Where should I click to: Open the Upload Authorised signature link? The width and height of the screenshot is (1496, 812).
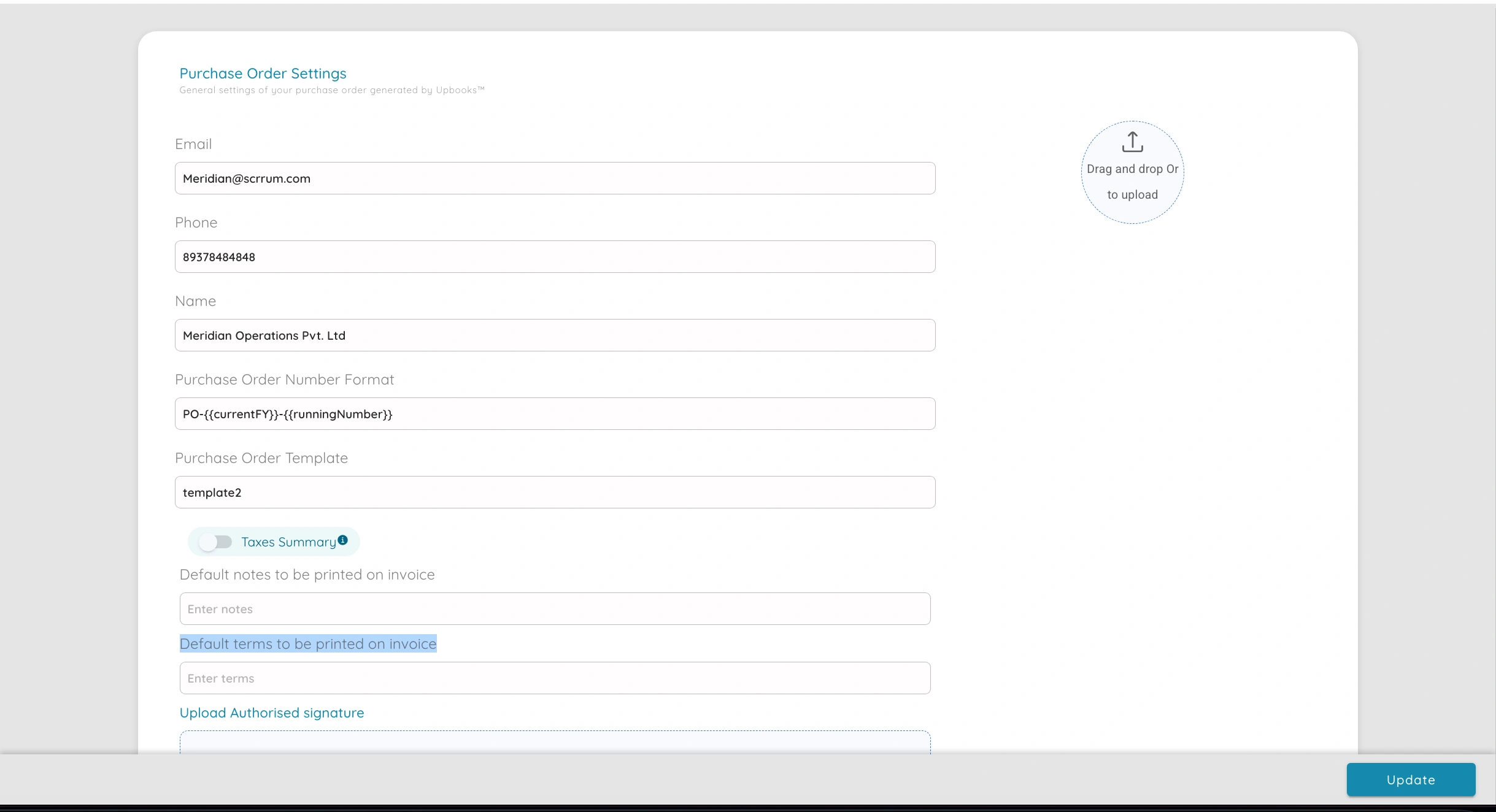point(271,712)
